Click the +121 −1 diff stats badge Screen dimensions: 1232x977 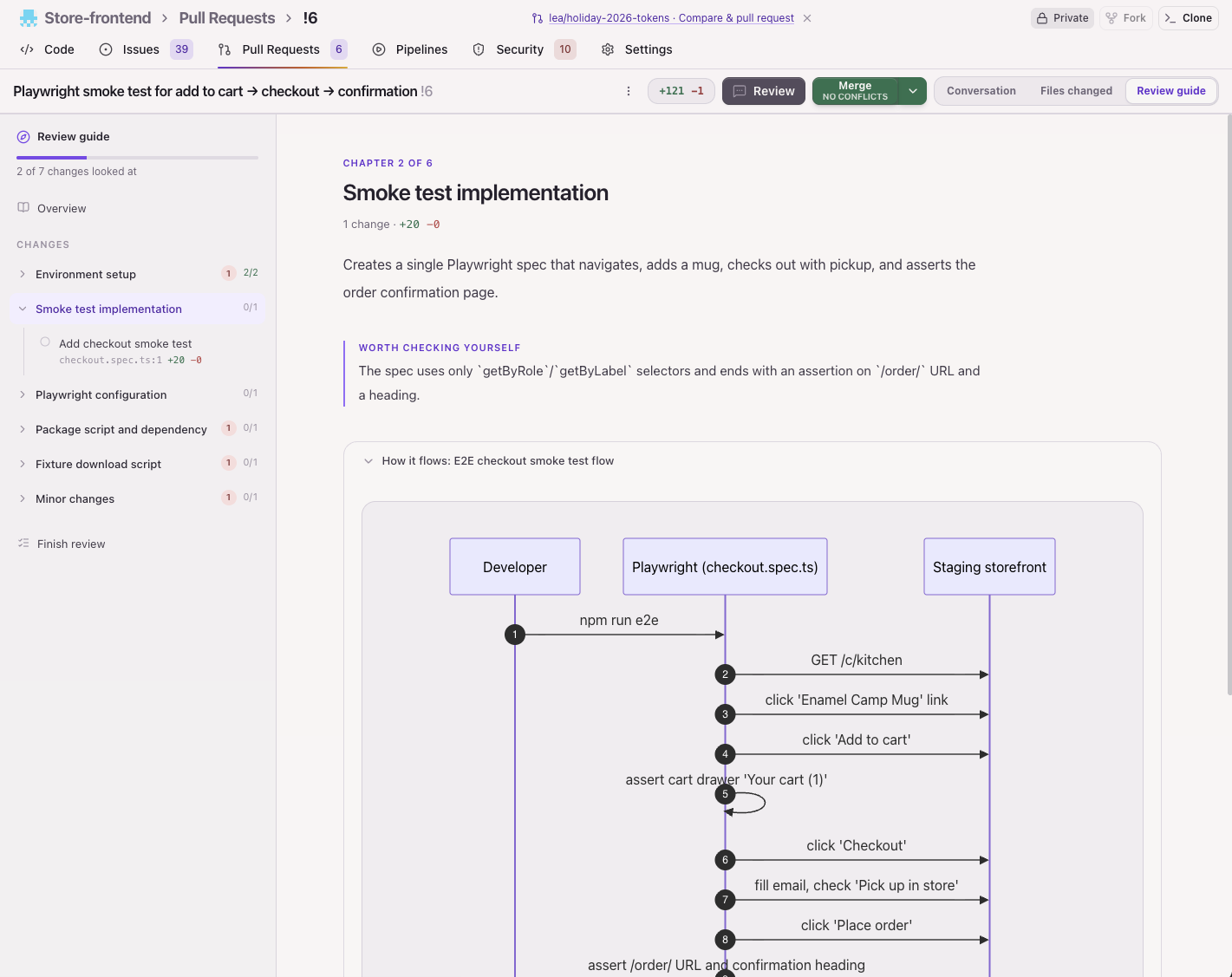pyautogui.click(x=681, y=91)
